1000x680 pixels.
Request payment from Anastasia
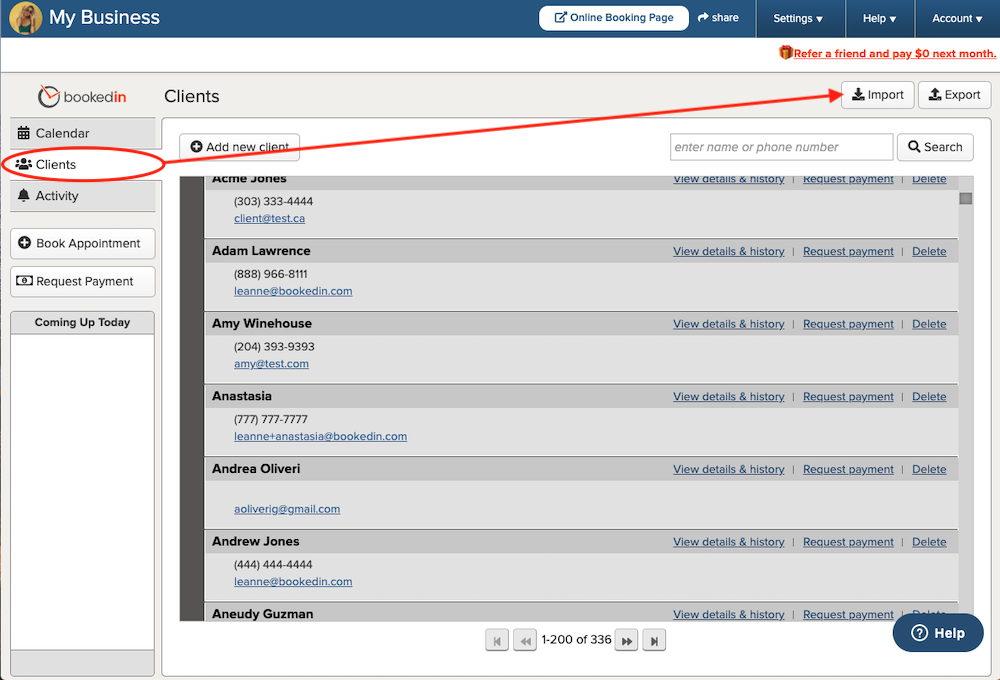tap(848, 397)
